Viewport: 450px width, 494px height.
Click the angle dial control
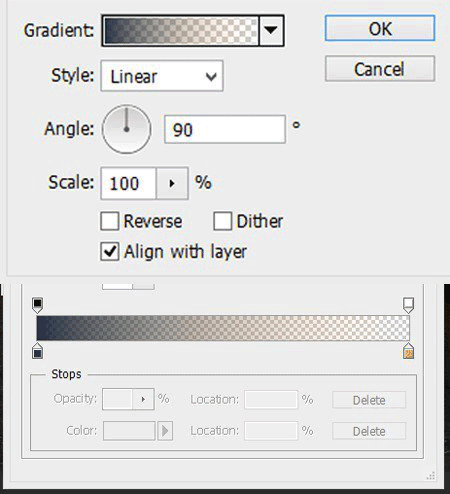point(126,129)
